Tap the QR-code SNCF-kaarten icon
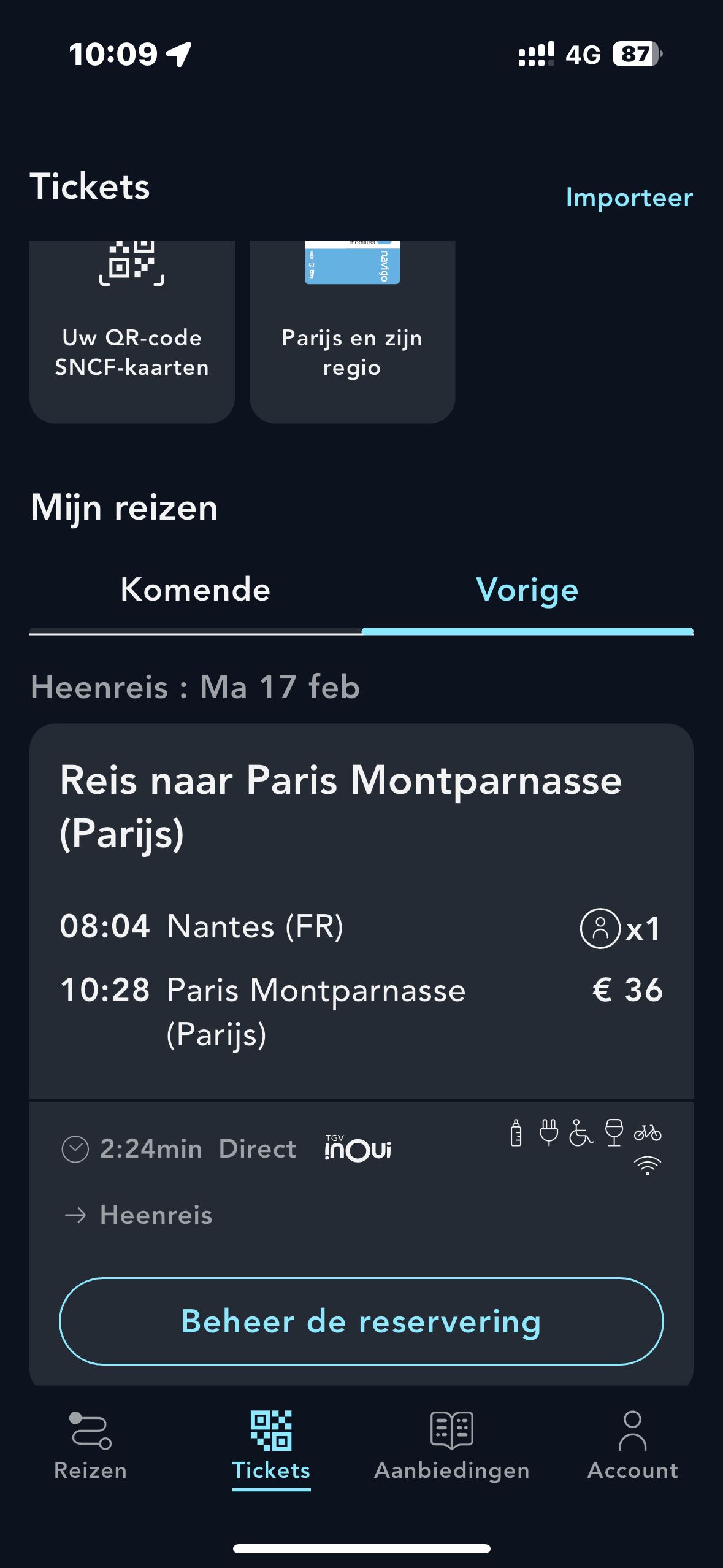The width and height of the screenshot is (723, 1568). [132, 264]
